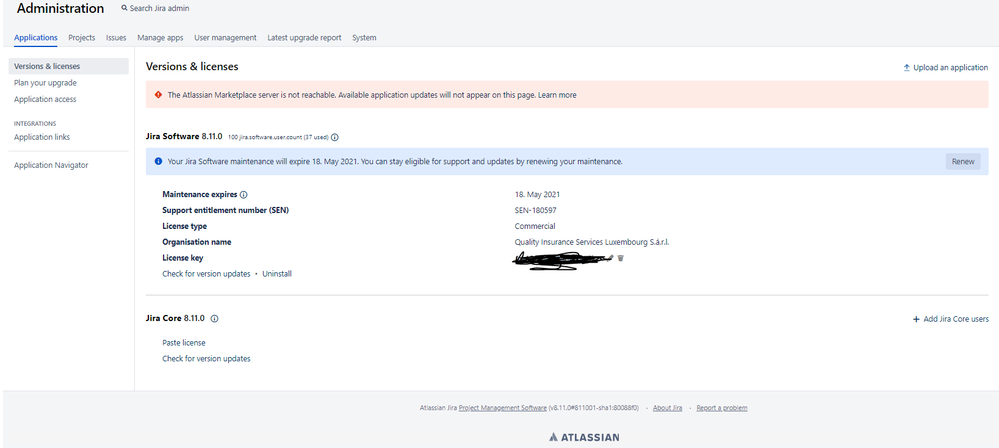Open the System tab
The image size is (999, 448).
click(x=364, y=38)
